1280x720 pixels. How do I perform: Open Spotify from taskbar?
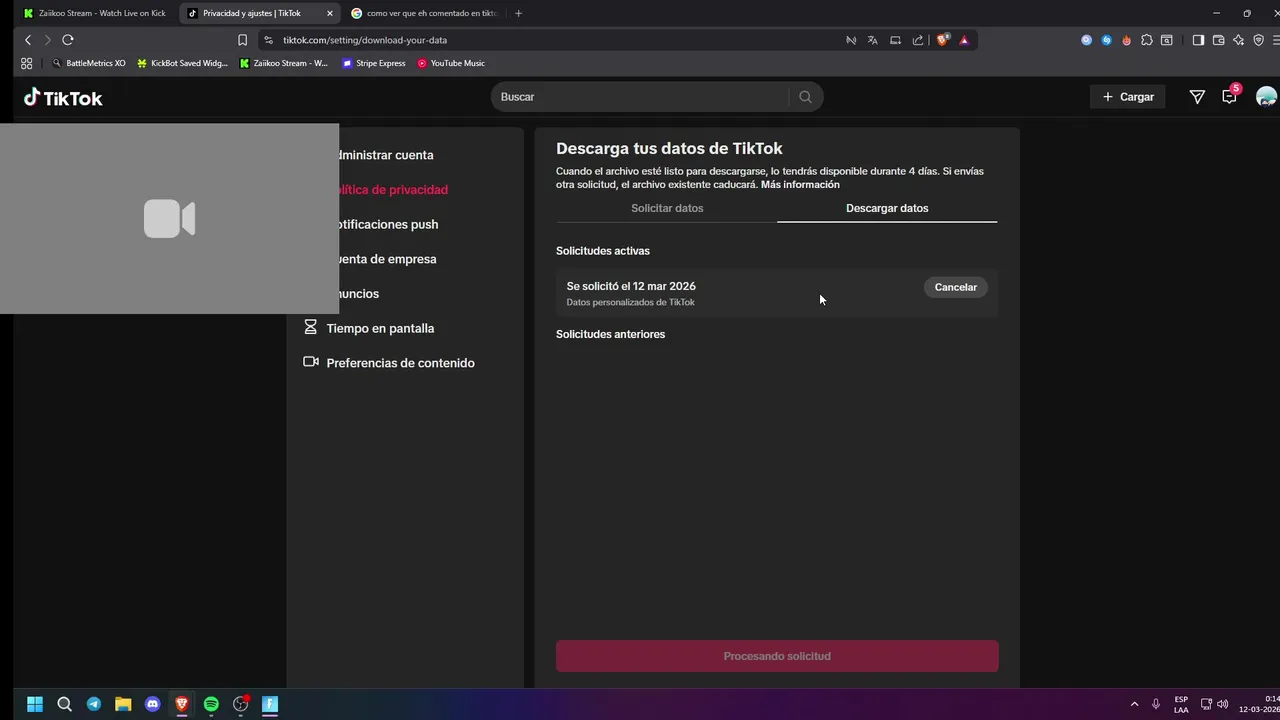[x=211, y=704]
